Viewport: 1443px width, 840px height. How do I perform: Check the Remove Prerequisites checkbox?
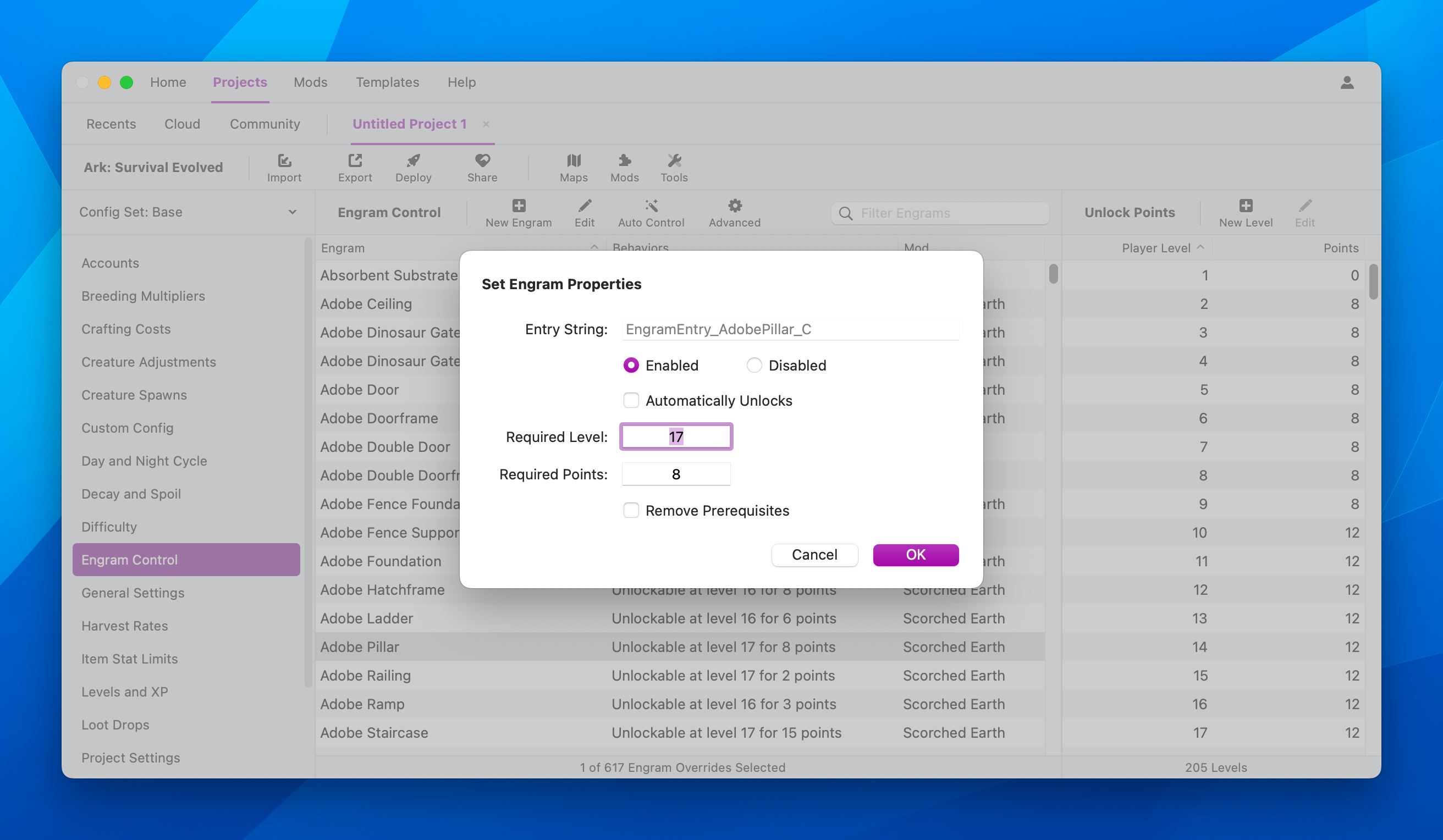(x=631, y=510)
